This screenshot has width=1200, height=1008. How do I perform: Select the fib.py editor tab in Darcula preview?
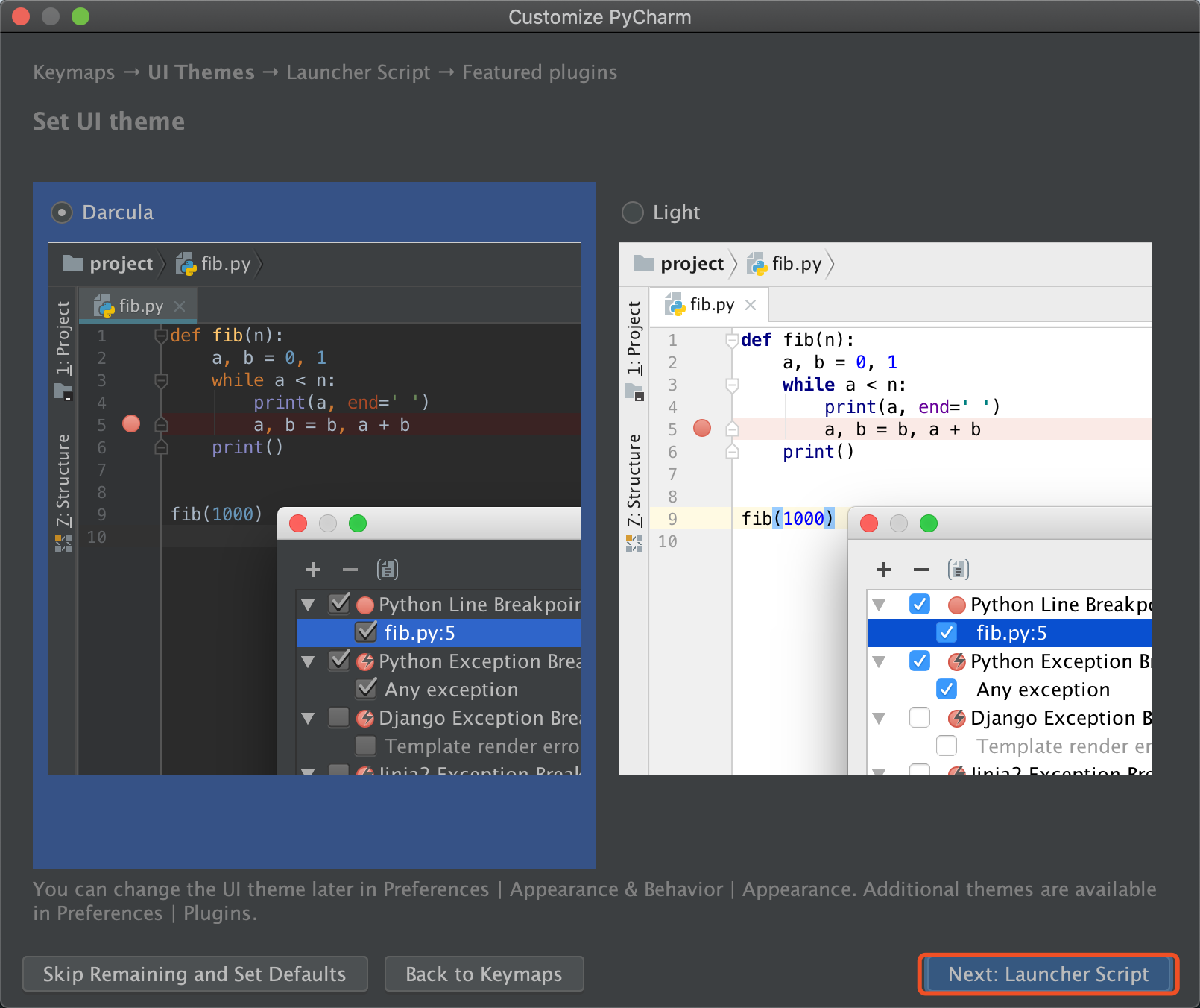point(139,306)
